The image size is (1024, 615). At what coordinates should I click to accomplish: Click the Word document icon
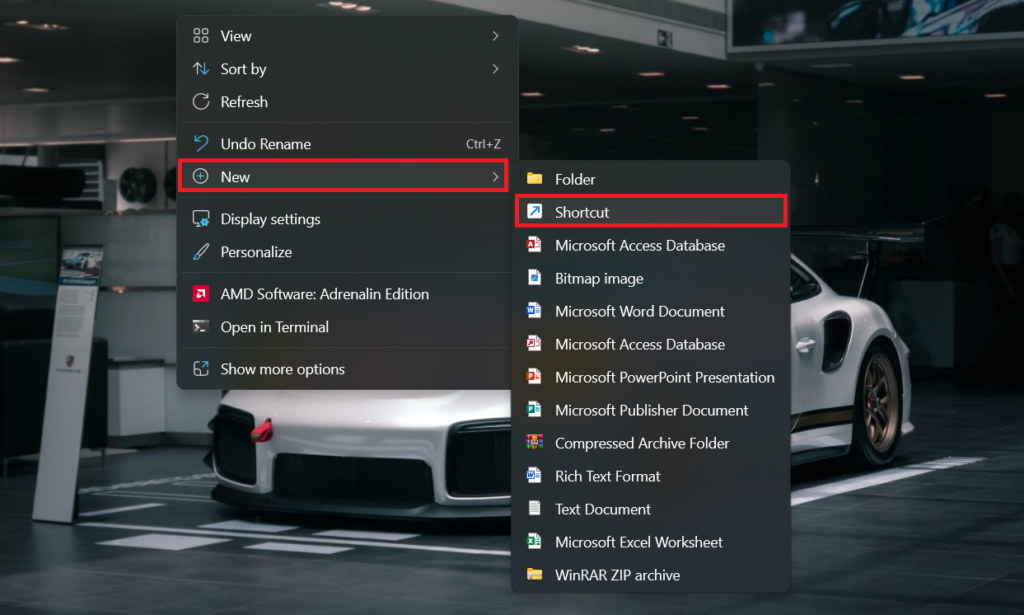click(x=535, y=311)
